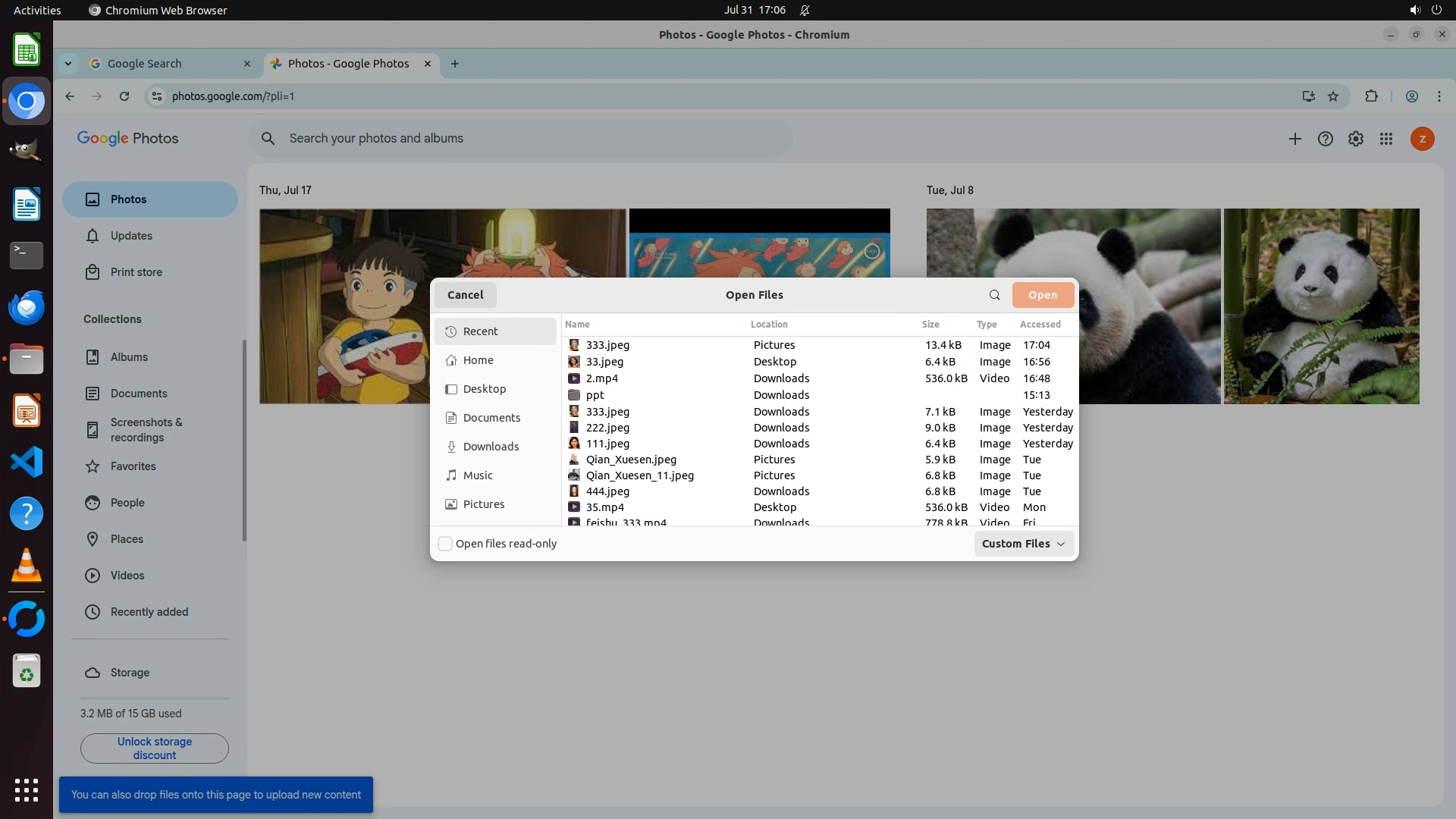Bookmark this page with the star icon

click(1333, 96)
